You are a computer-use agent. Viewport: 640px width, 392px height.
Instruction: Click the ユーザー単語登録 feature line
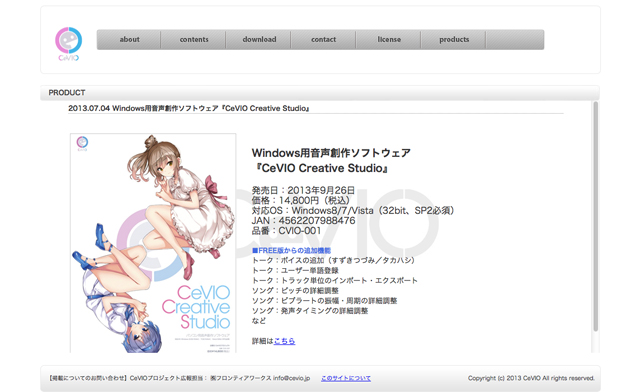[295, 270]
